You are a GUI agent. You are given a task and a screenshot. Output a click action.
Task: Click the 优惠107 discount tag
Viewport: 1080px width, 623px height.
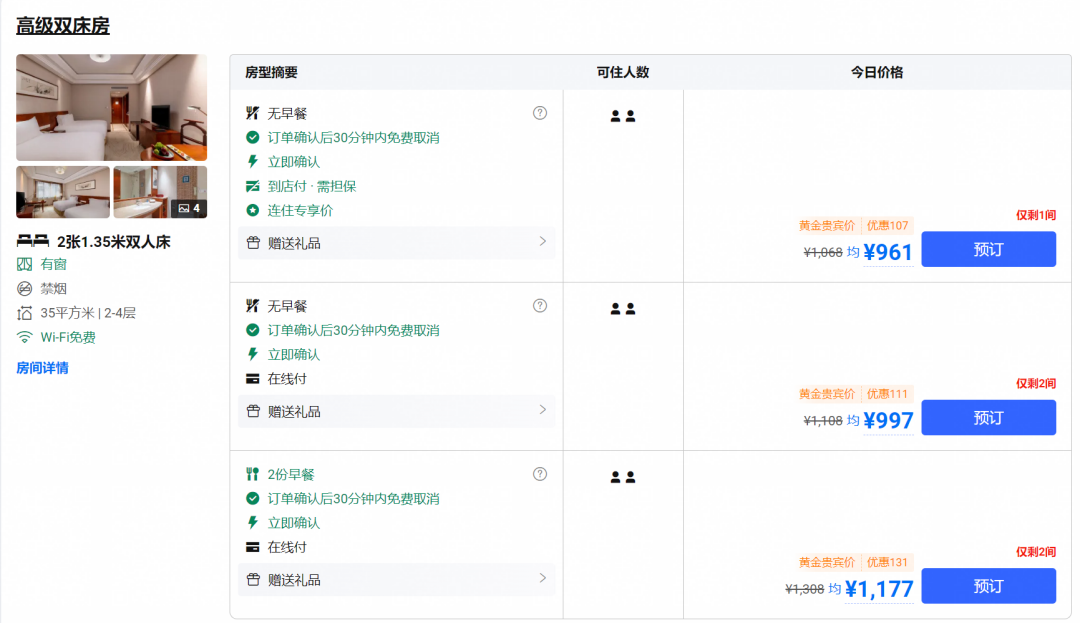click(x=887, y=225)
